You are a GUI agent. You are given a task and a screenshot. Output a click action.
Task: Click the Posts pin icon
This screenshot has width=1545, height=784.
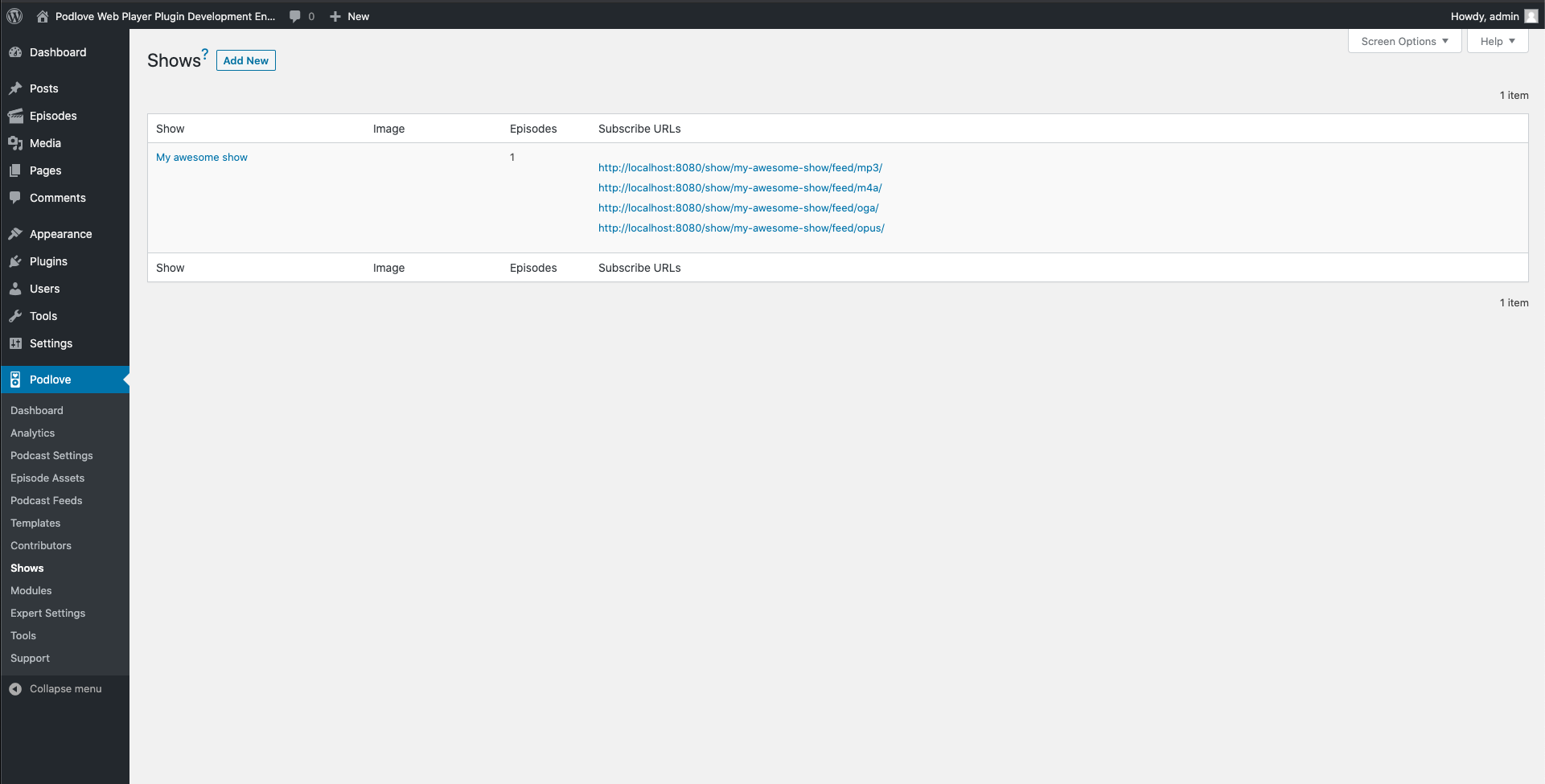[15, 88]
